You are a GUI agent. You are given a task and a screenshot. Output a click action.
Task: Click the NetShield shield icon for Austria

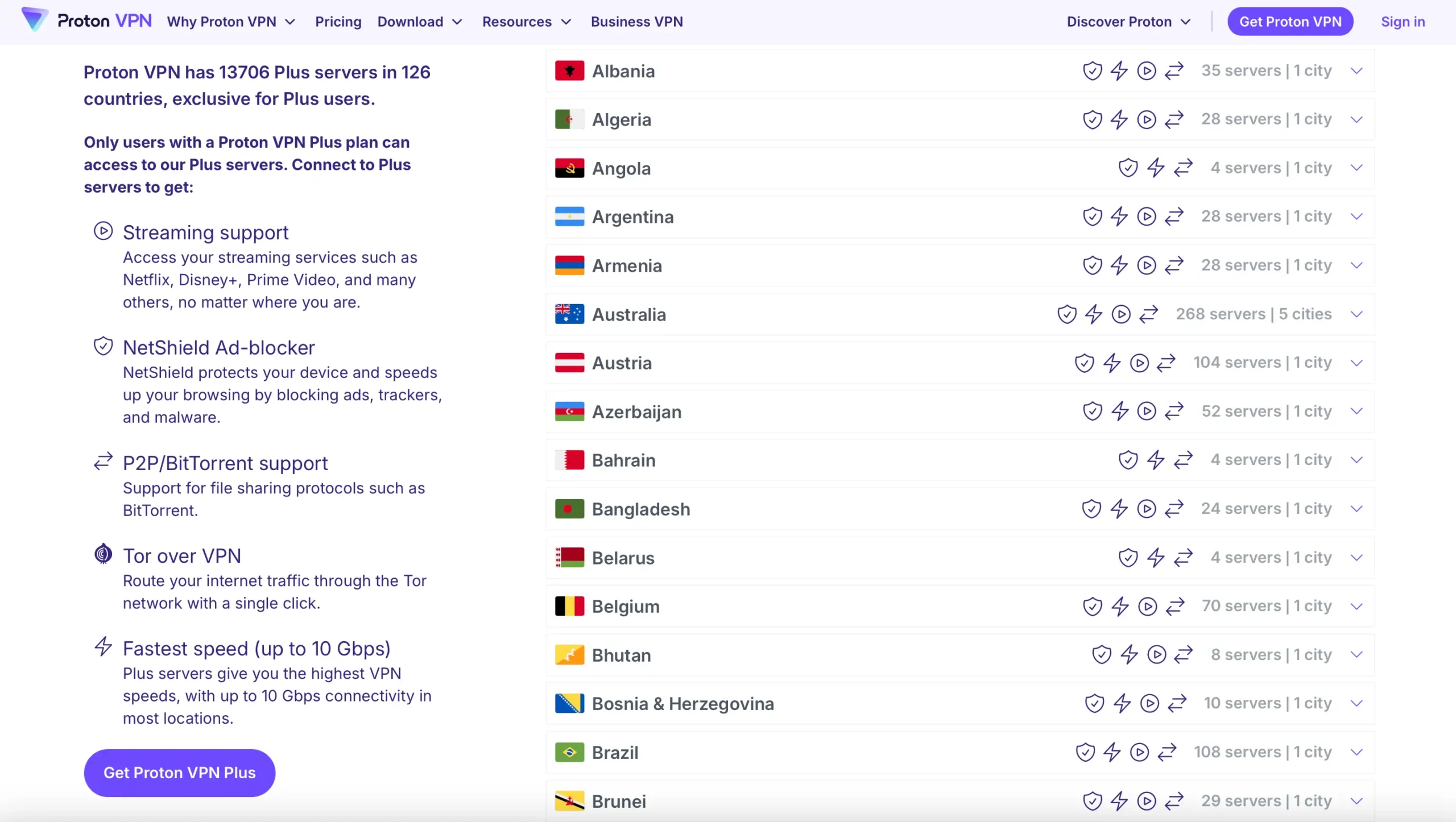point(1083,363)
